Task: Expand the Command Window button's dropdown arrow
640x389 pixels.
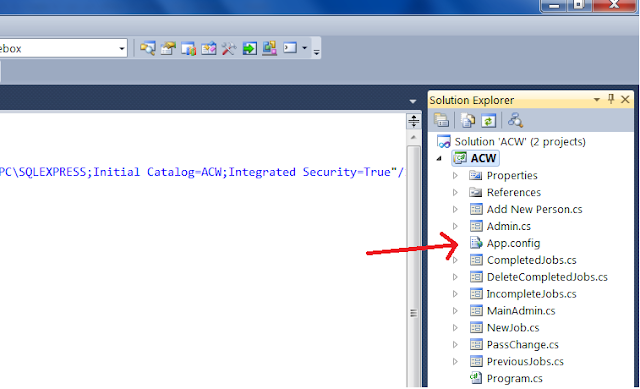Action: (x=304, y=48)
